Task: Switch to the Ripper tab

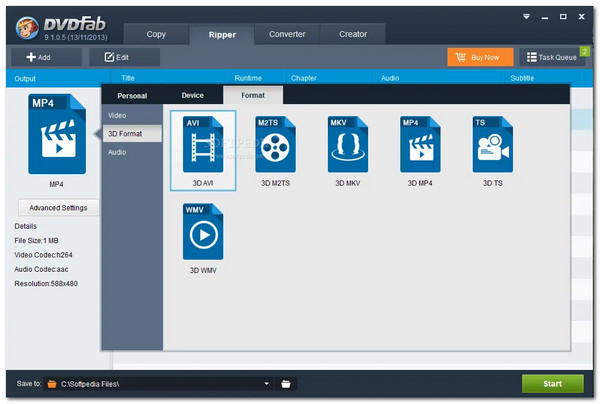Action: (222, 34)
